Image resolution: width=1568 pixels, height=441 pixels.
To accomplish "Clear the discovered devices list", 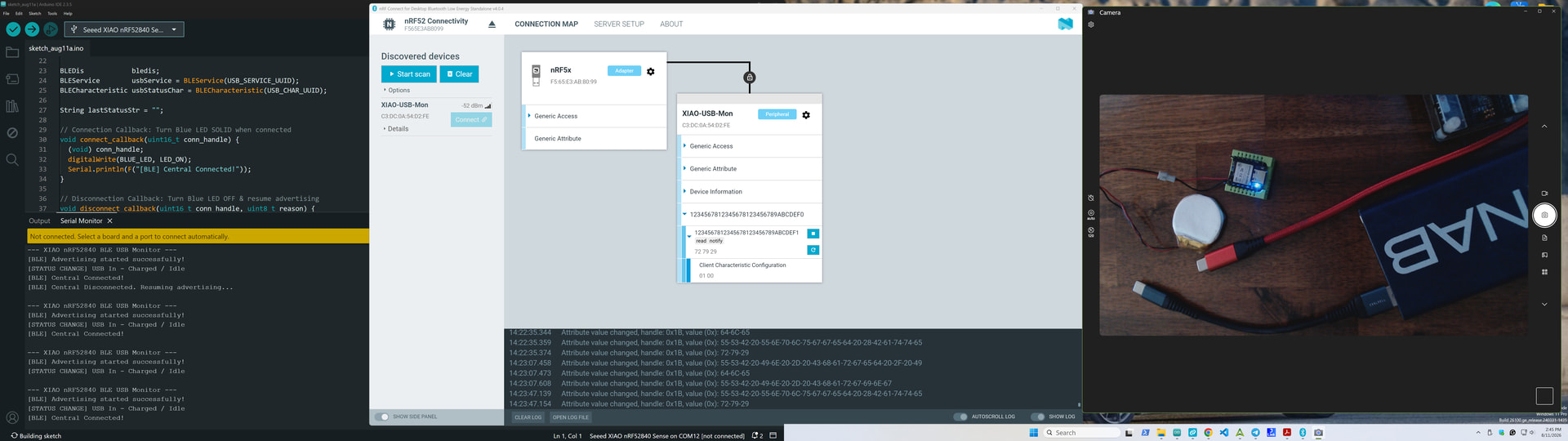I will click(x=460, y=74).
